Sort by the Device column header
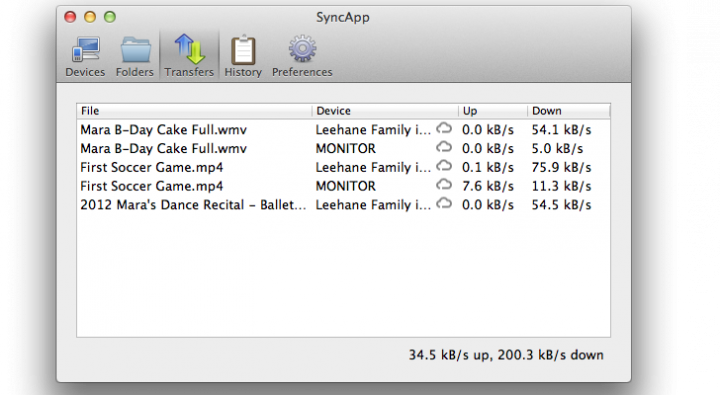The image size is (720, 395). click(x=385, y=111)
